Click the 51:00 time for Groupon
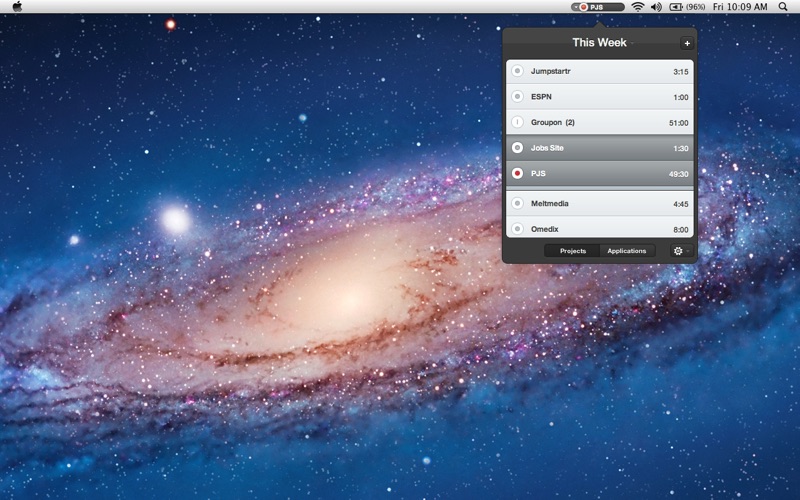This screenshot has height=500, width=800. click(679, 123)
